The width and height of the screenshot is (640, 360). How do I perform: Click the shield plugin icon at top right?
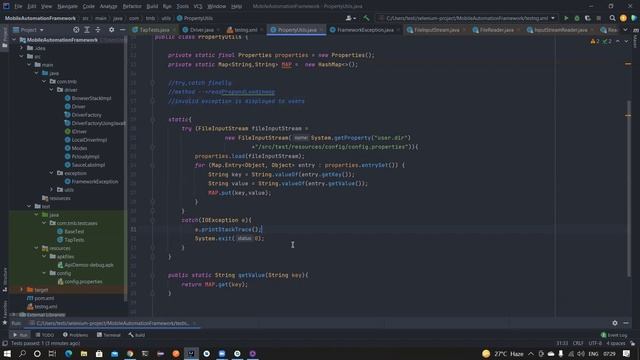pos(634,18)
